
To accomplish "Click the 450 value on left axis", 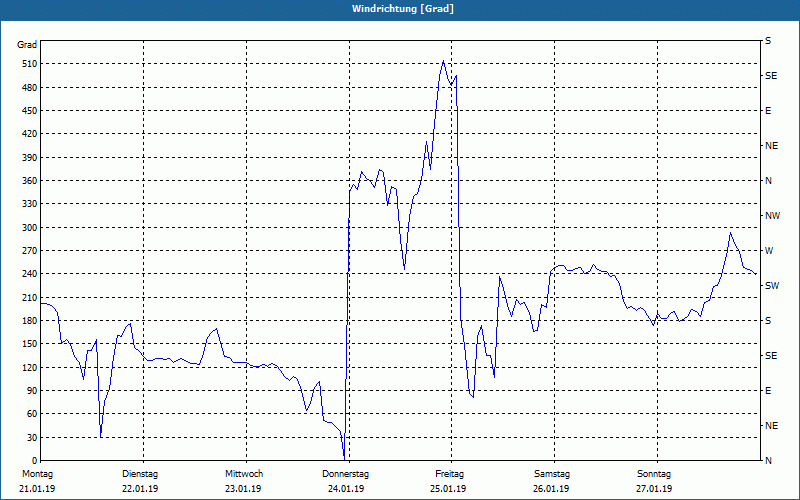I will [x=29, y=111].
